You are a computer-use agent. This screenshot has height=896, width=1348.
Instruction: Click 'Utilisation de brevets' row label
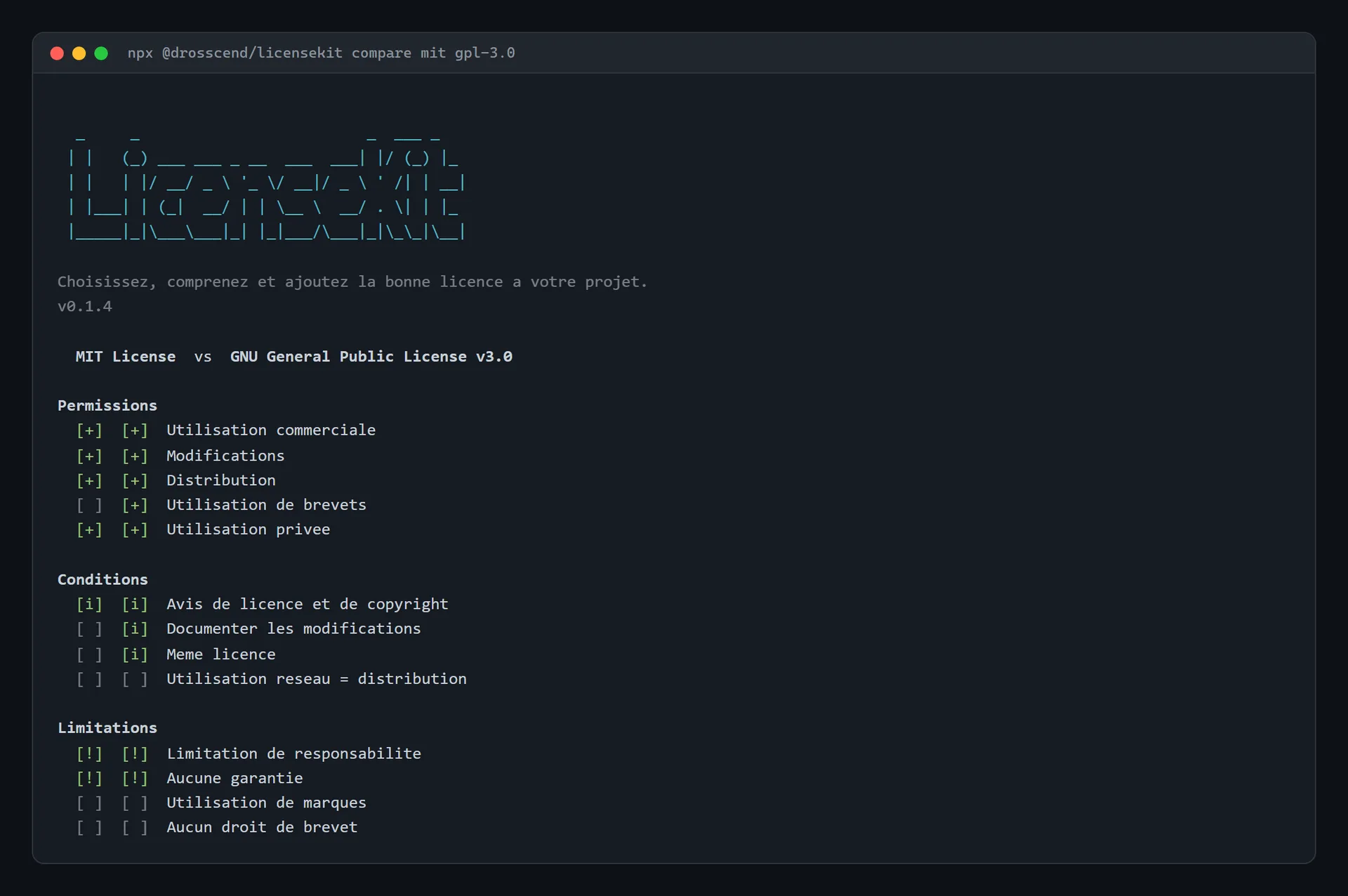point(266,505)
